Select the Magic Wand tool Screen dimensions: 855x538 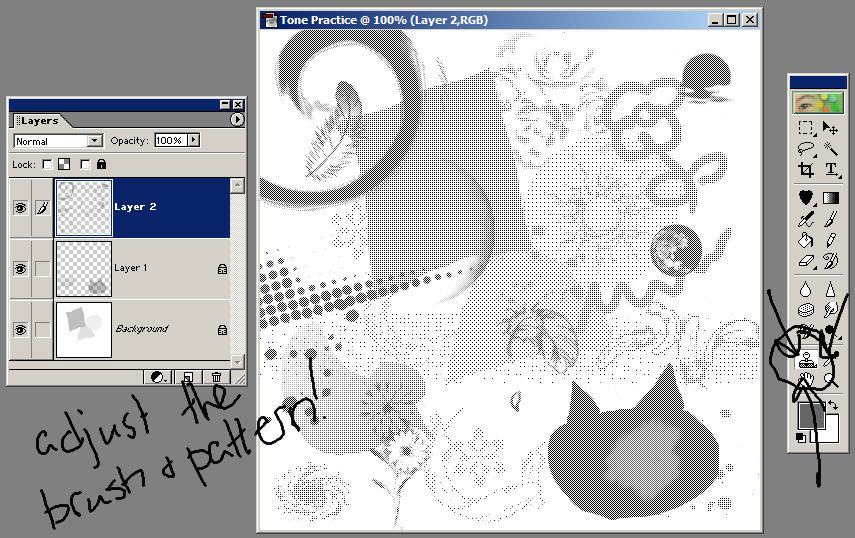[x=830, y=149]
